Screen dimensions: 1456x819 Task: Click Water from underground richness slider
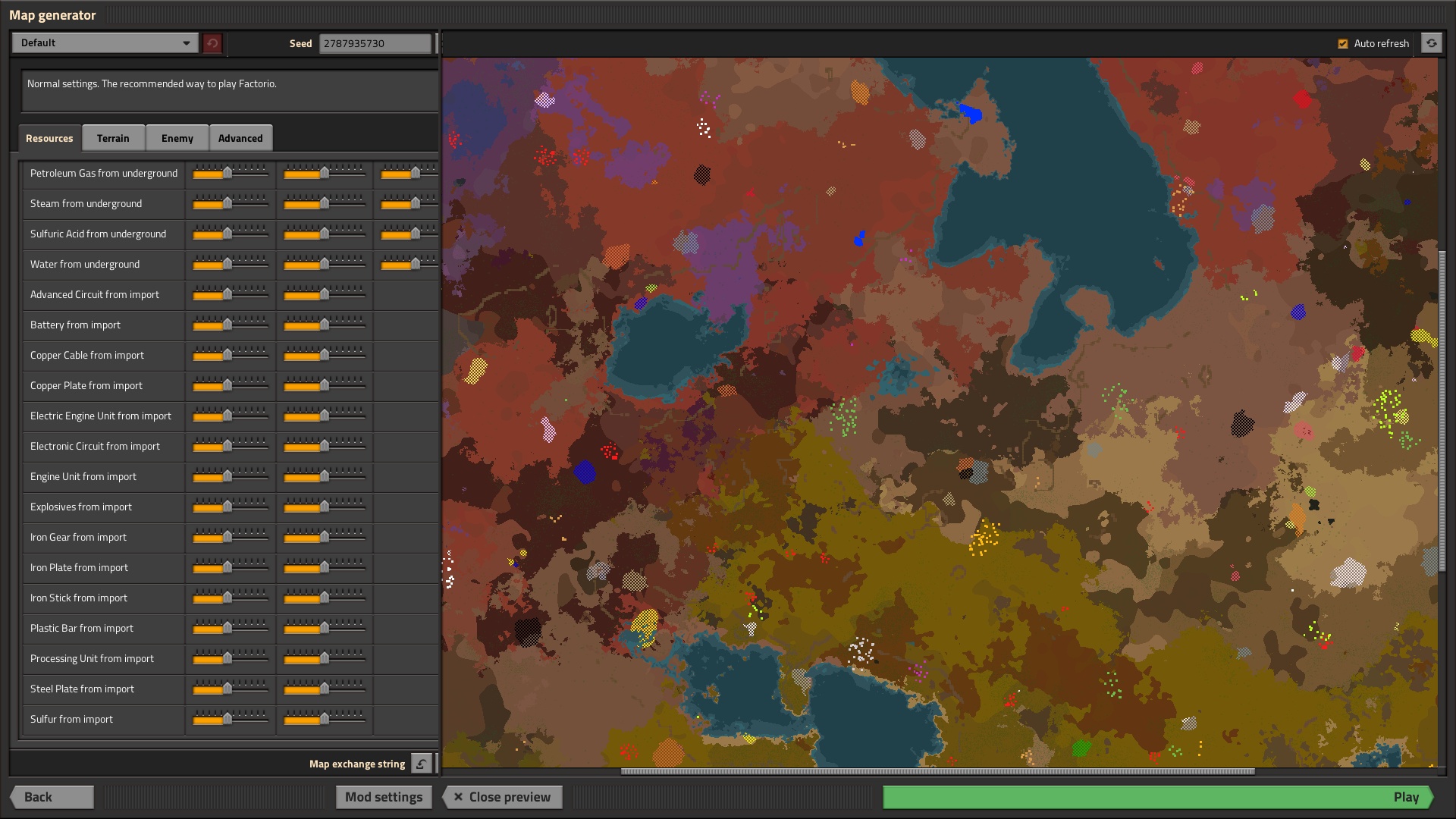click(x=414, y=264)
